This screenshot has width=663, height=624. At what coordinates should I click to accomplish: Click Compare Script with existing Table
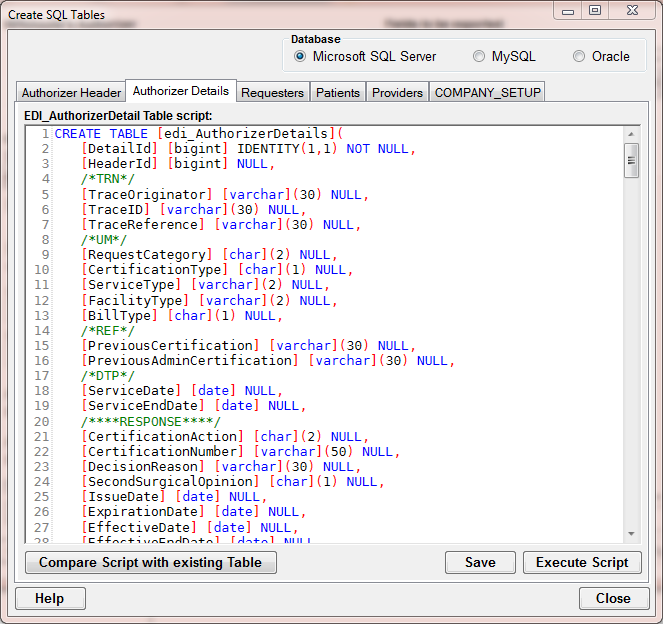coord(150,562)
